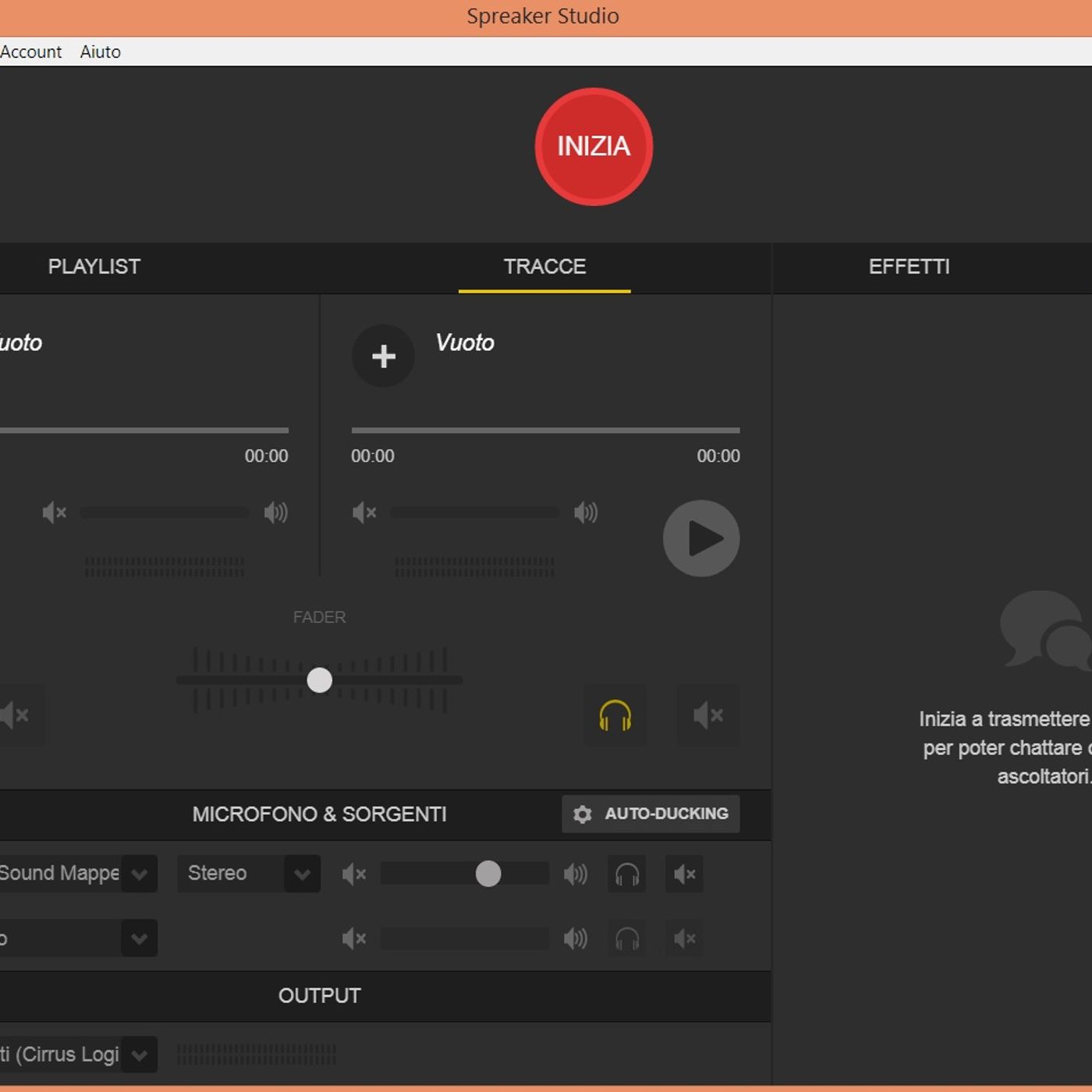This screenshot has width=1092, height=1092.
Task: Click the maximum volume speaker icon beside the play button
Action: (x=586, y=512)
